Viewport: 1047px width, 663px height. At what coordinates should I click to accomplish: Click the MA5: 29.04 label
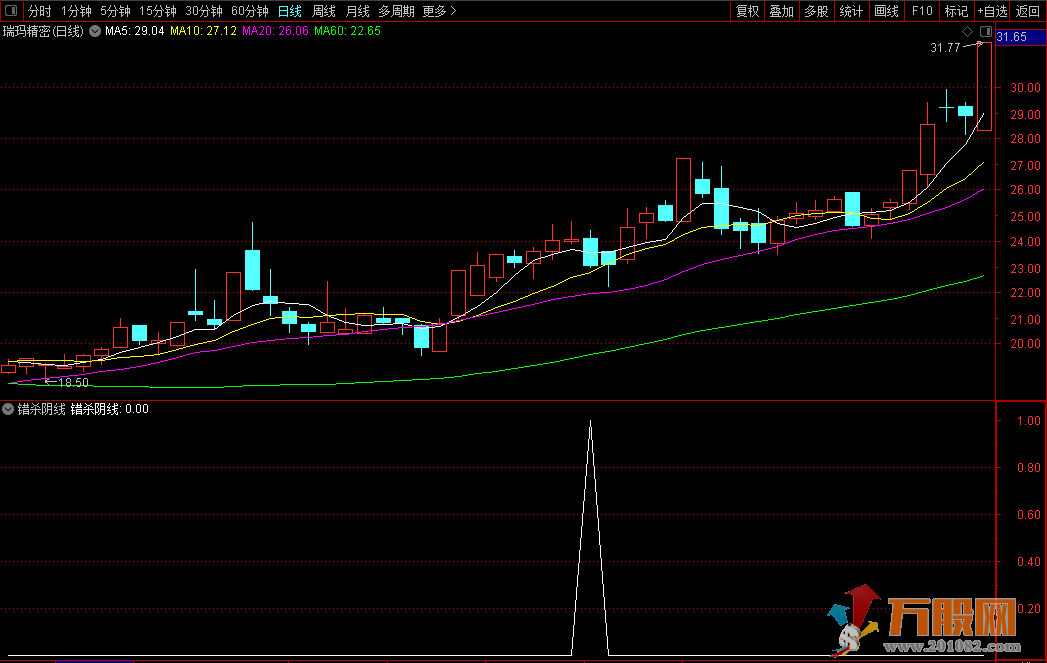(134, 31)
